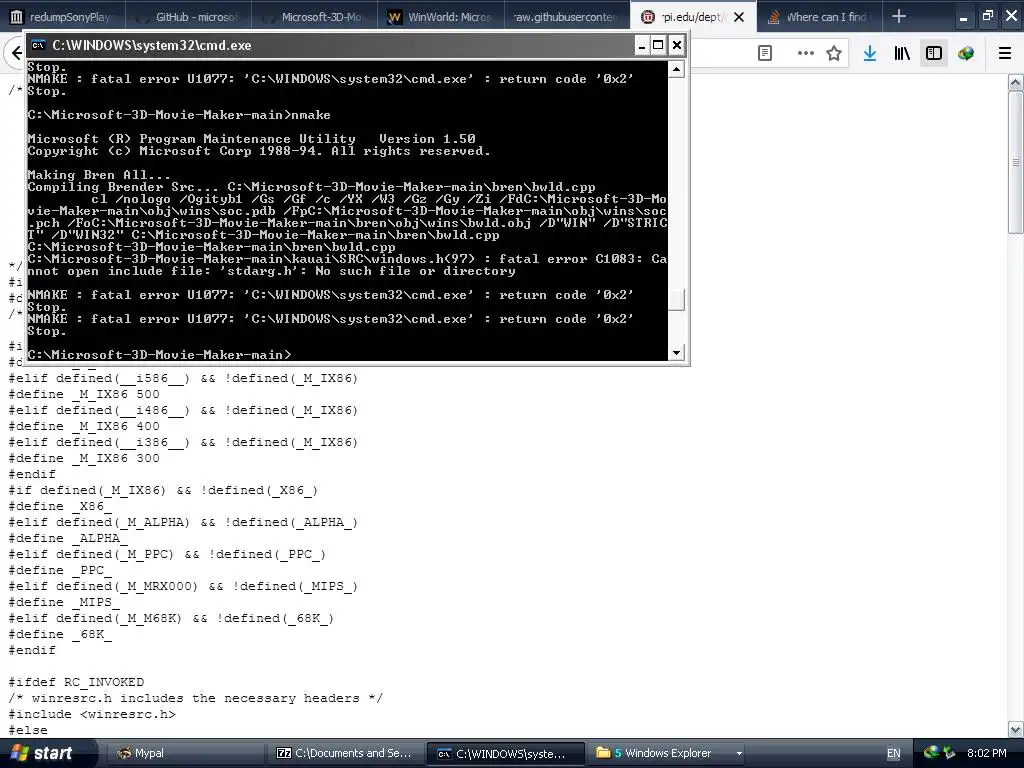Click the Stack Overflow tab favicon
The height and width of the screenshot is (768, 1024).
(x=773, y=17)
